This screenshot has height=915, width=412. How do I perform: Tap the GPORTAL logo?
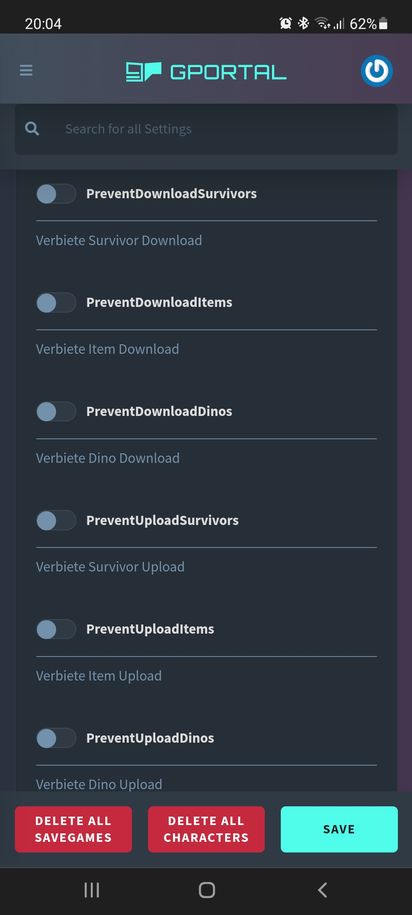(x=206, y=72)
